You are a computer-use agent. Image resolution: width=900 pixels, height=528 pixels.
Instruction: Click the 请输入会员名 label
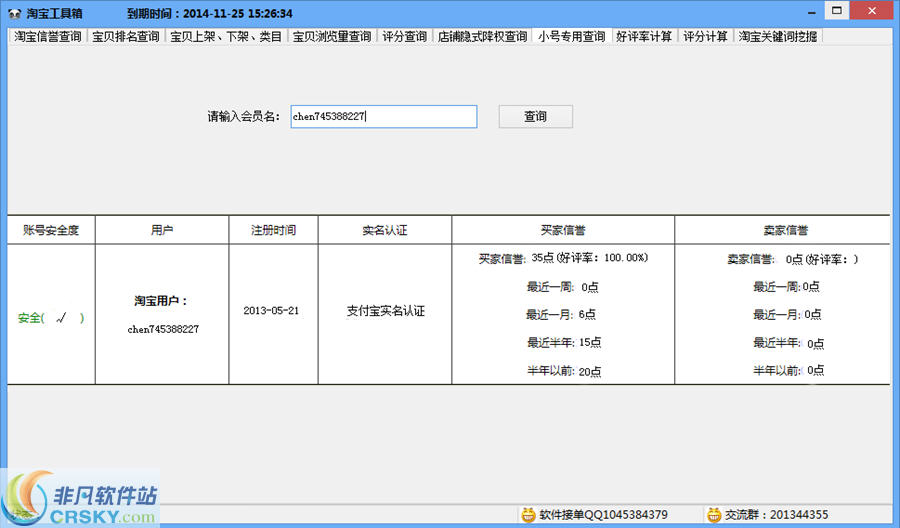click(243, 117)
